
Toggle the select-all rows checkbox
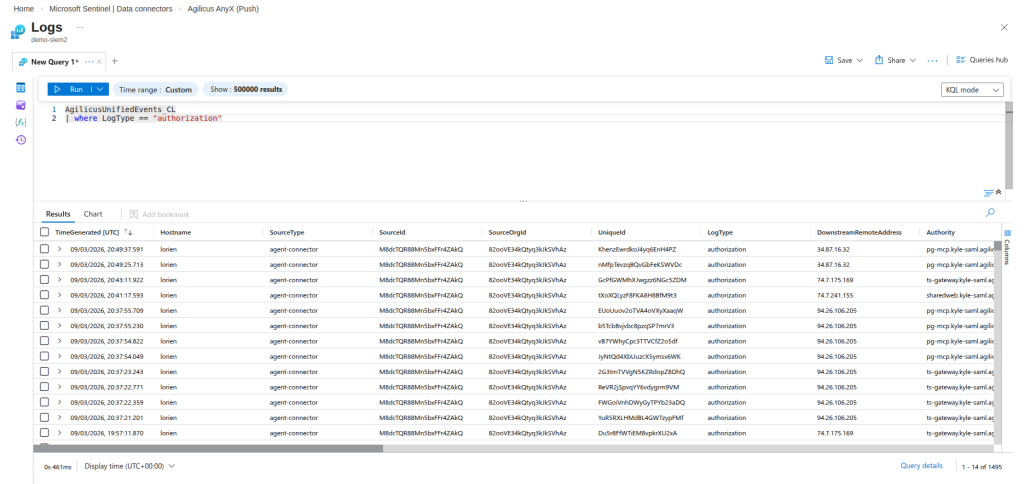click(x=44, y=232)
